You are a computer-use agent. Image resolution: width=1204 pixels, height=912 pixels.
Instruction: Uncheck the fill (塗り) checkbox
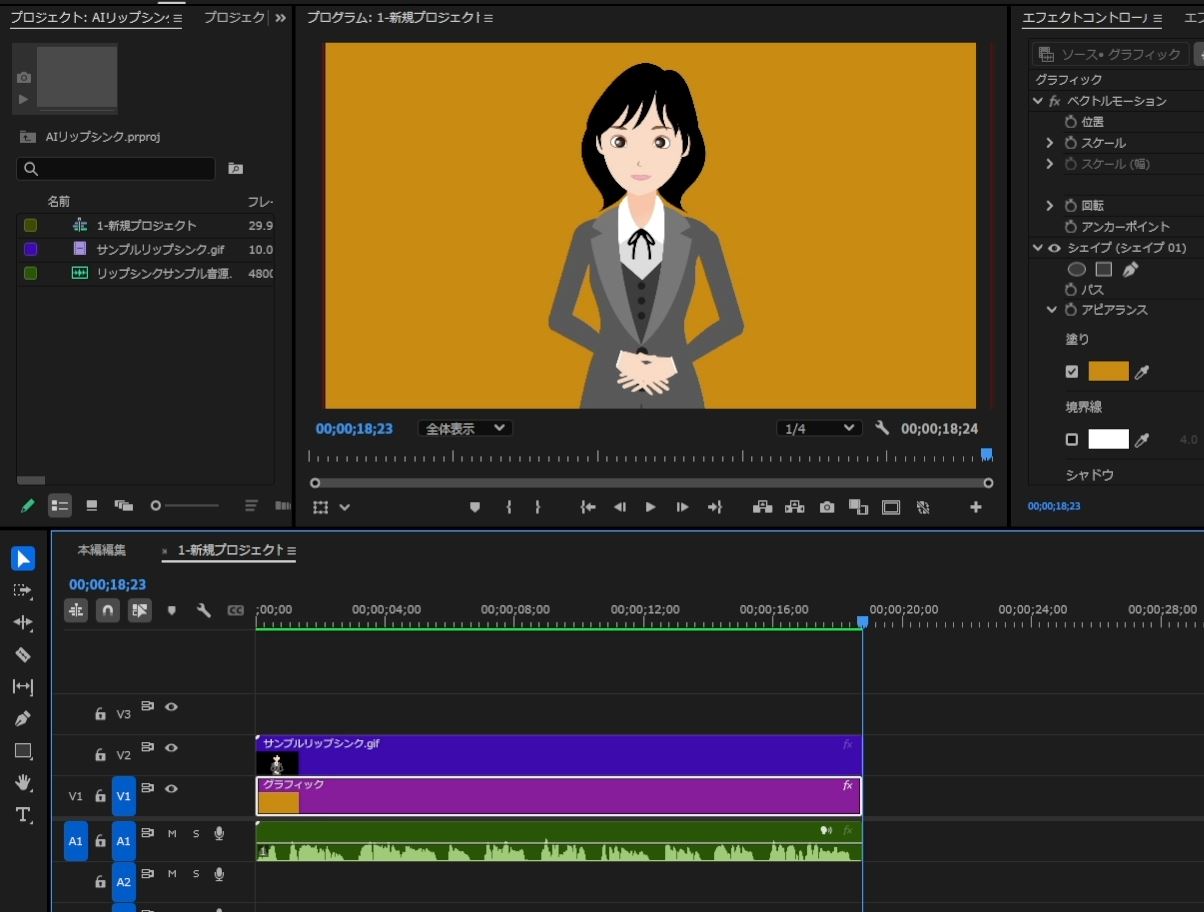coord(1072,372)
